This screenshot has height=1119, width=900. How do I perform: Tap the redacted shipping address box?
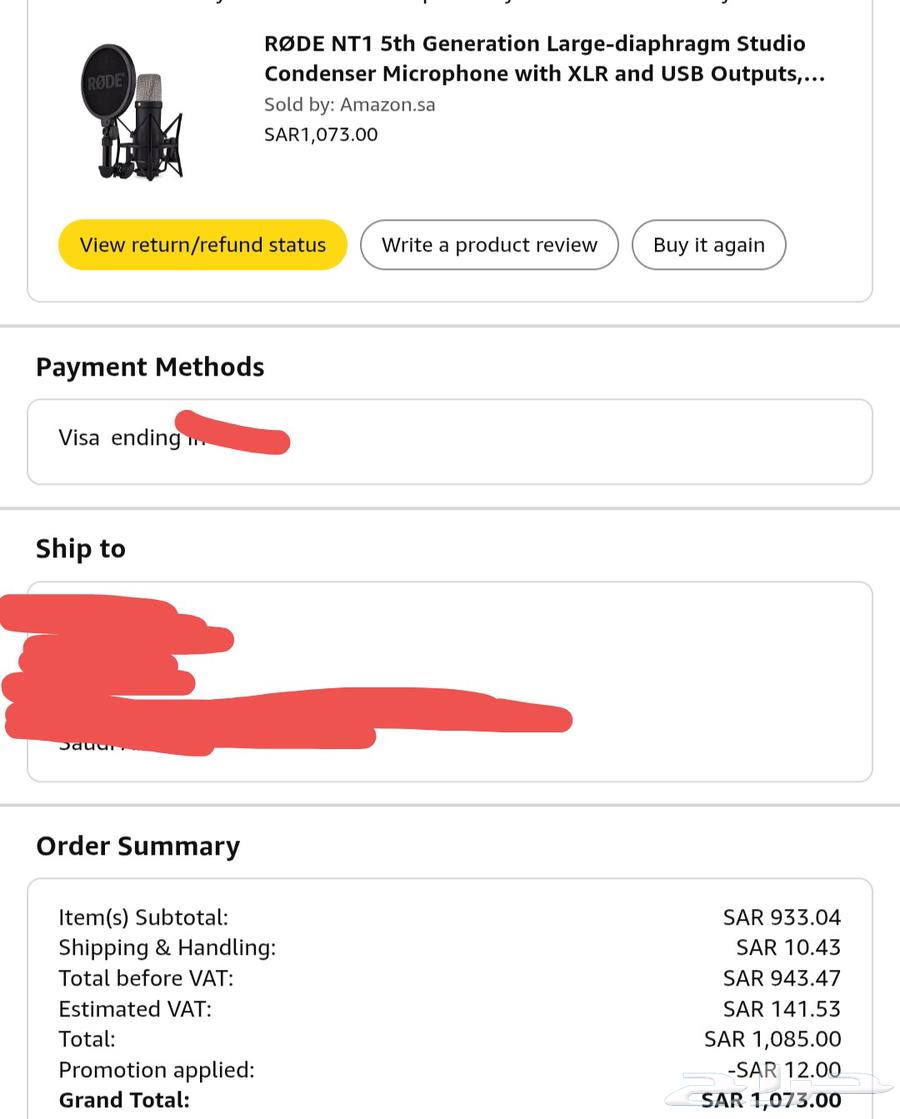449,681
